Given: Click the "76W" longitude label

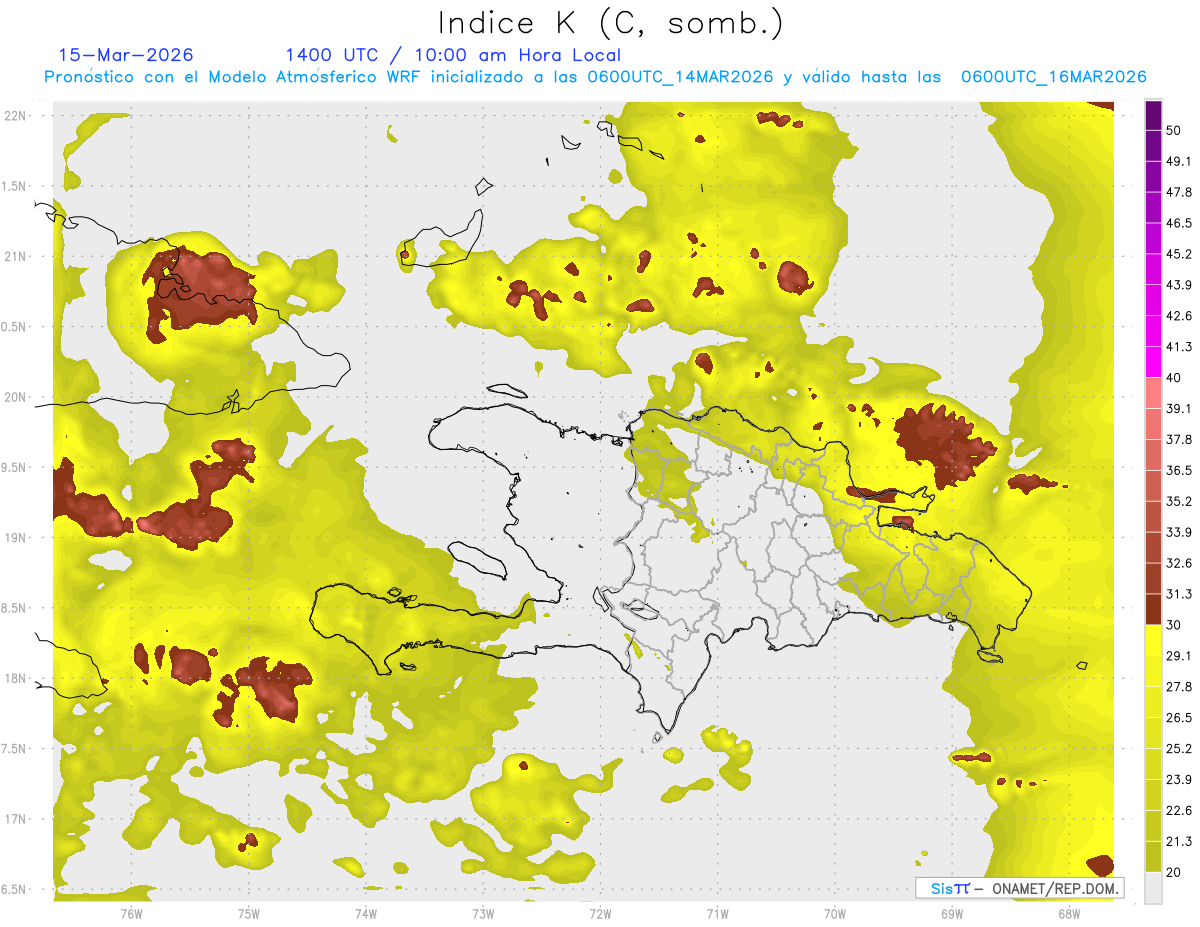Looking at the screenshot, I should click(x=131, y=914).
